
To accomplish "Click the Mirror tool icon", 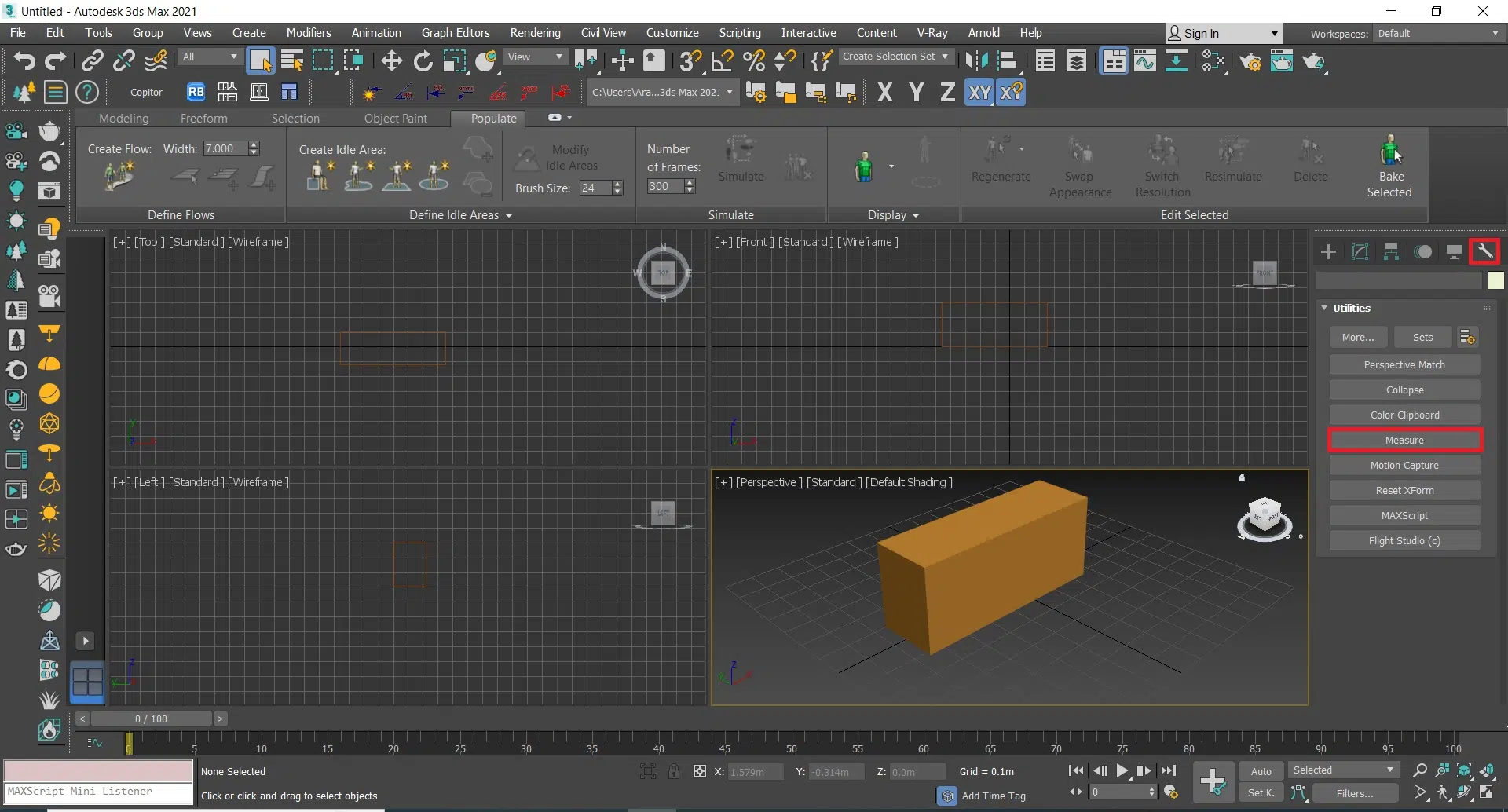I will (x=976, y=60).
